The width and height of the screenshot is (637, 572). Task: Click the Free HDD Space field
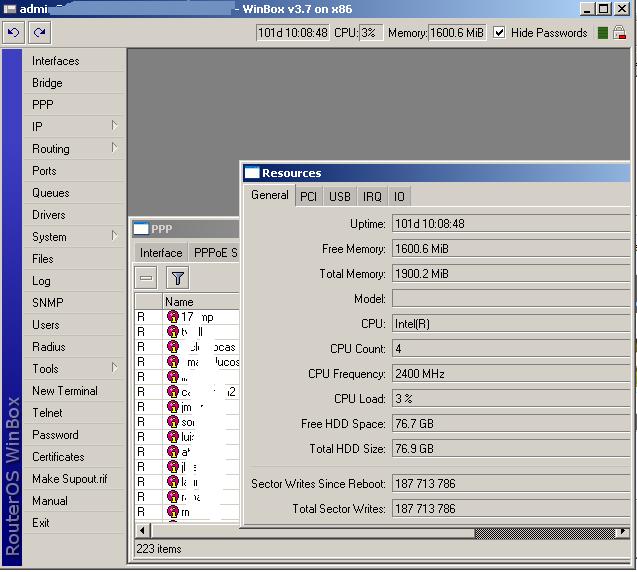[511, 424]
